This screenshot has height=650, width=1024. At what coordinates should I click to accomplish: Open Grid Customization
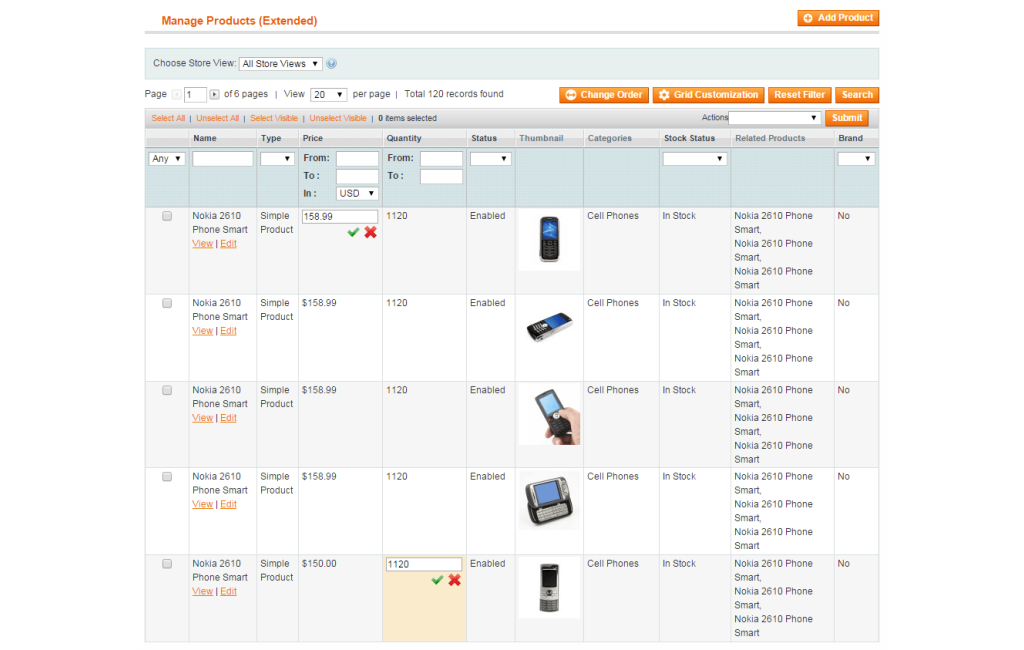(709, 95)
